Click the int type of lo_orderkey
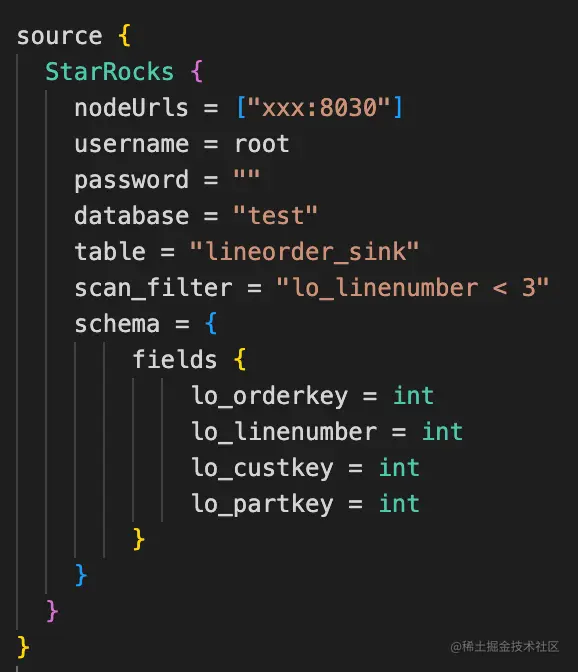Image resolution: width=578 pixels, height=672 pixels. (413, 396)
